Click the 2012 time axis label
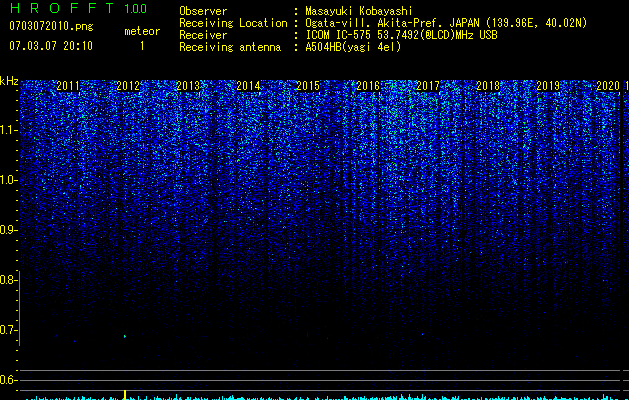 (128, 85)
